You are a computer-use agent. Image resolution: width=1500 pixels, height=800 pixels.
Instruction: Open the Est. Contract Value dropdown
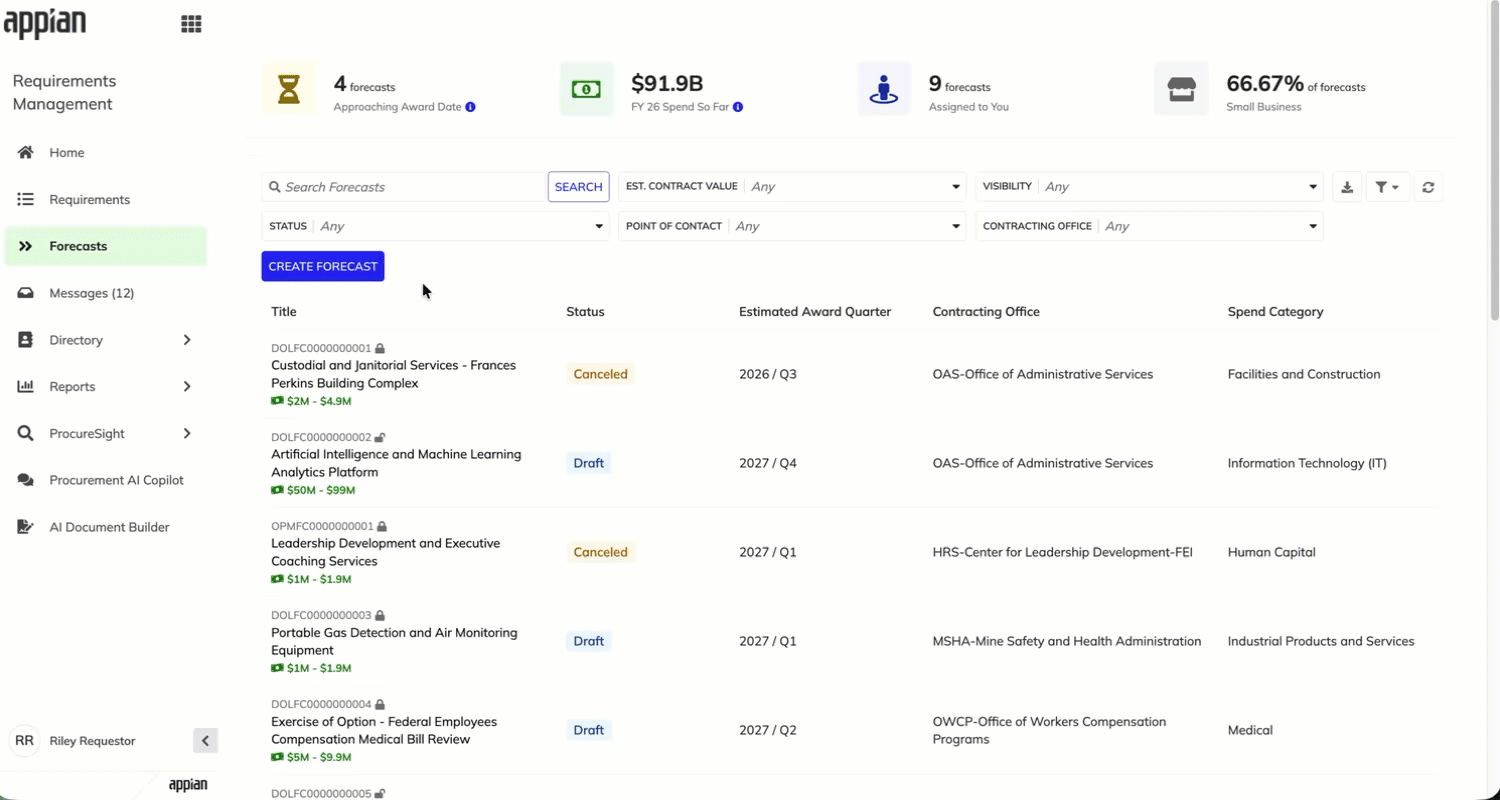click(792, 187)
